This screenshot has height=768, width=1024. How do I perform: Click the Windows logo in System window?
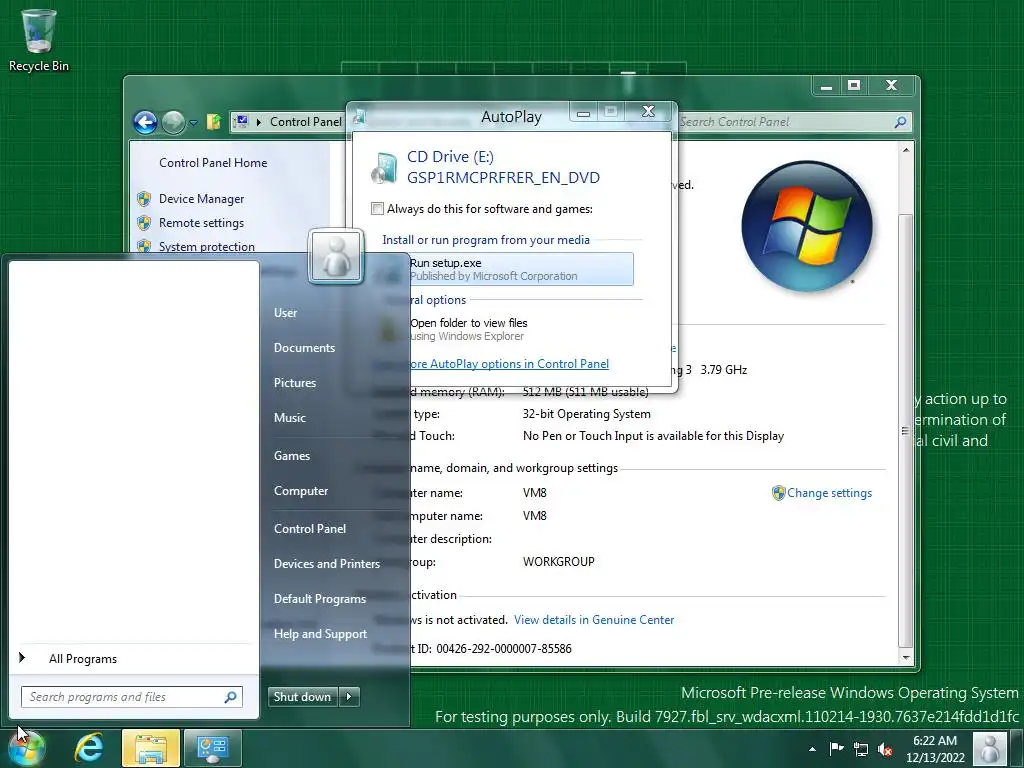[807, 227]
